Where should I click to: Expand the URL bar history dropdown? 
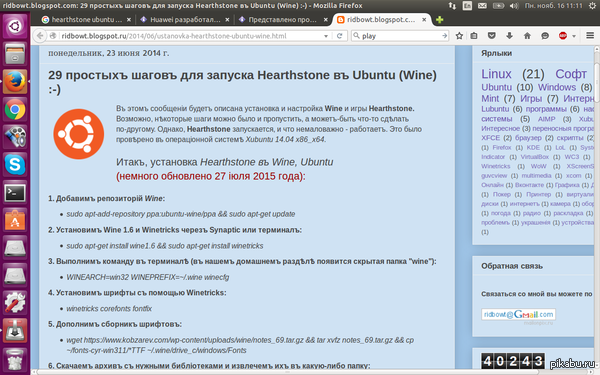(x=326, y=36)
